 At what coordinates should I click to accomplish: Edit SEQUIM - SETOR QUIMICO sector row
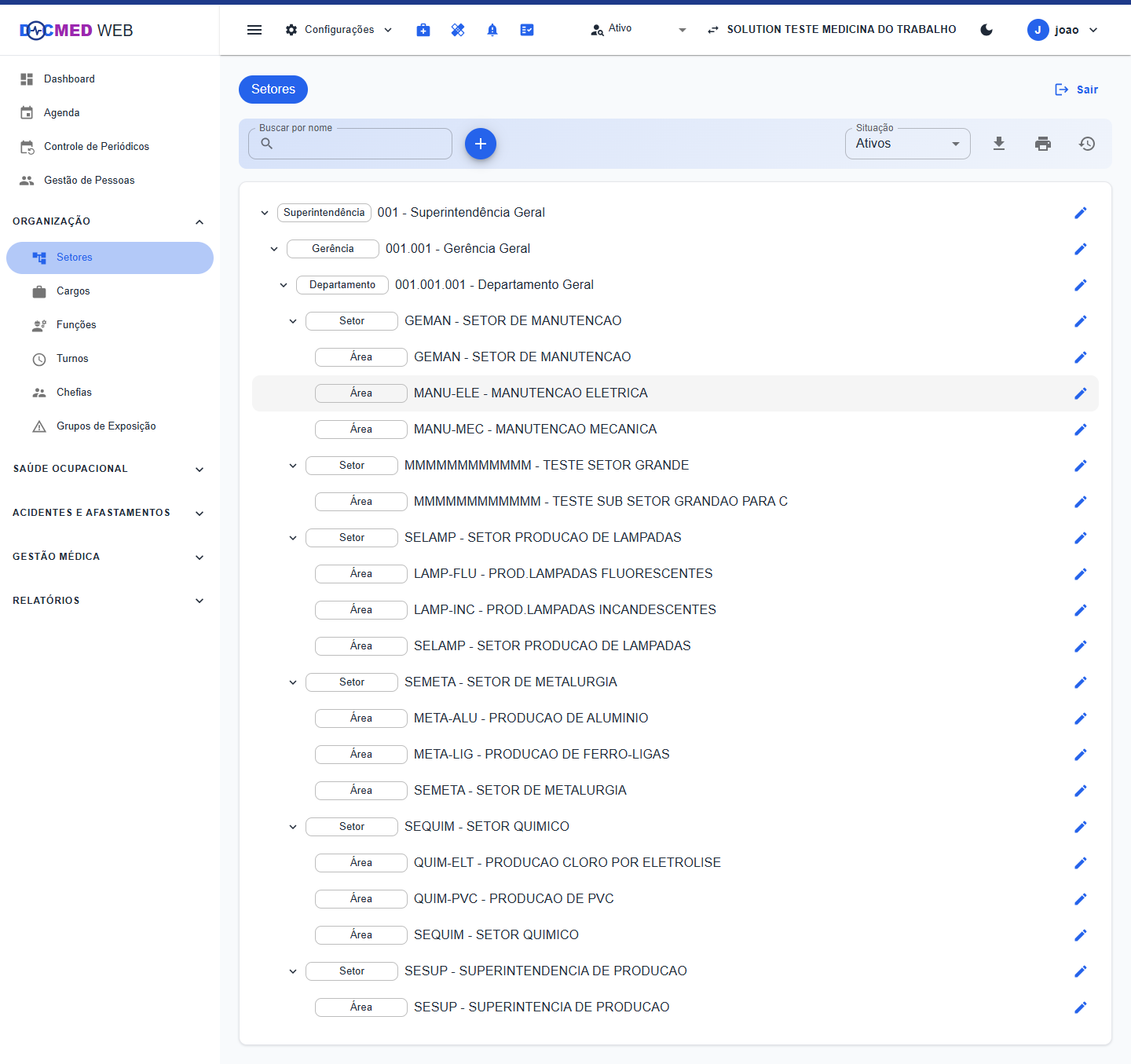(x=1081, y=827)
